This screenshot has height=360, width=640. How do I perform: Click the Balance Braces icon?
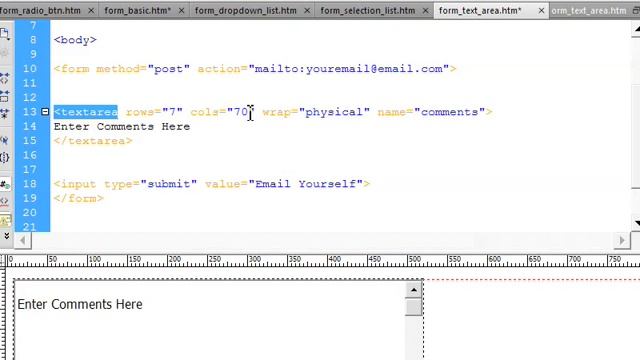(x=4, y=157)
